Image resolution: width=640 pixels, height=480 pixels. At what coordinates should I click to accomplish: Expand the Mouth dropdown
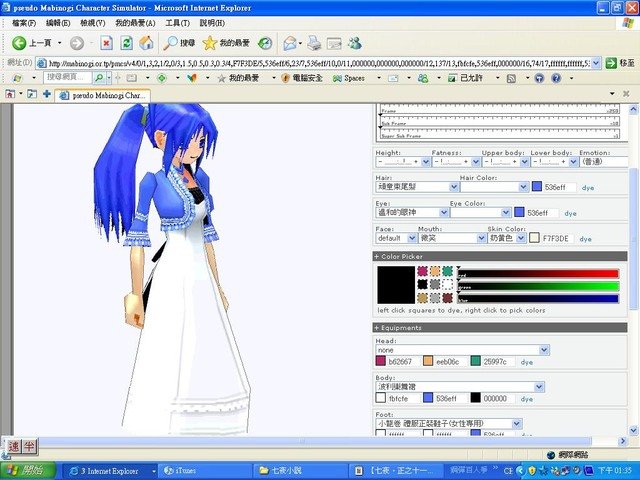482,238
